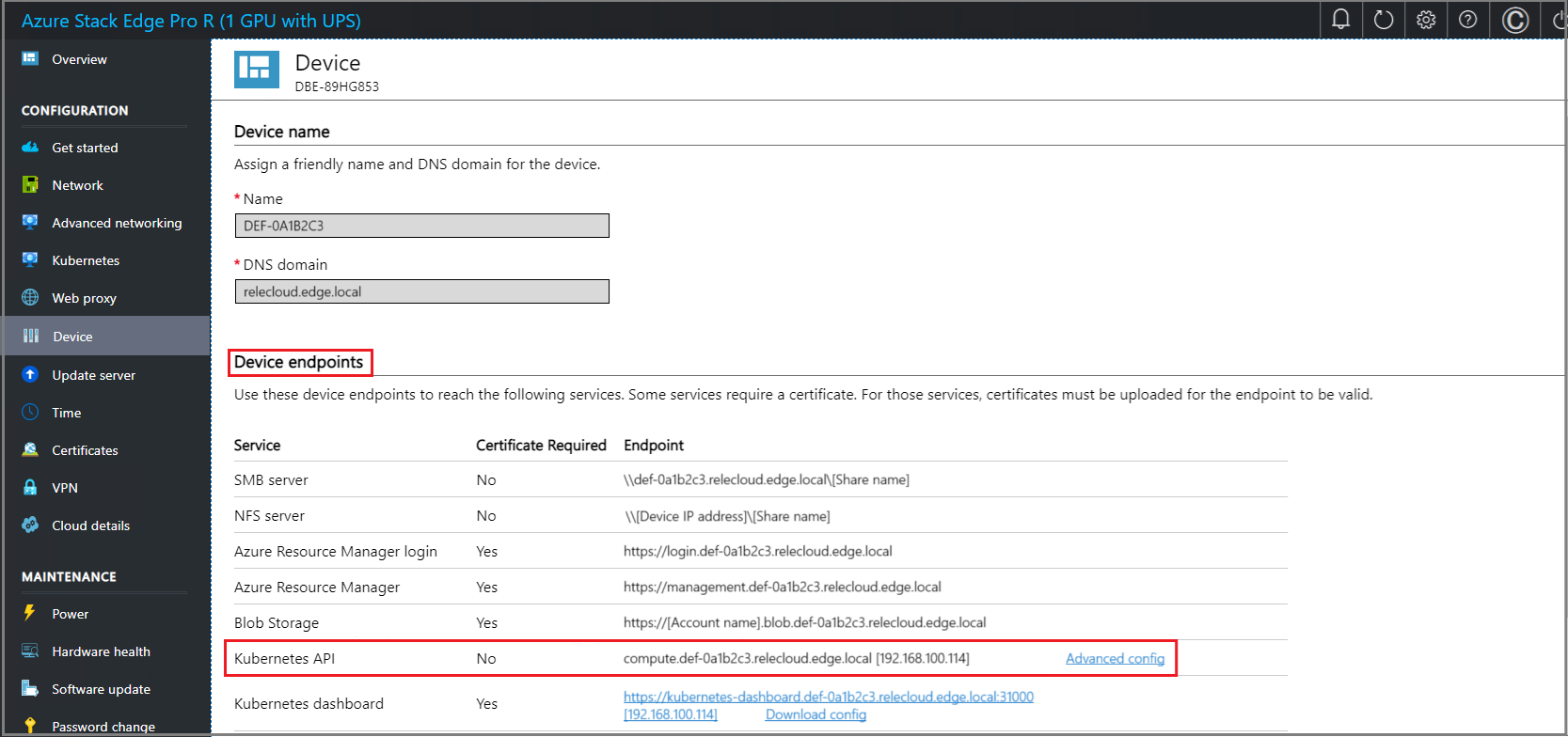Open the Kubernetes dashboard URL link
The image size is (1568, 737).
829,697
